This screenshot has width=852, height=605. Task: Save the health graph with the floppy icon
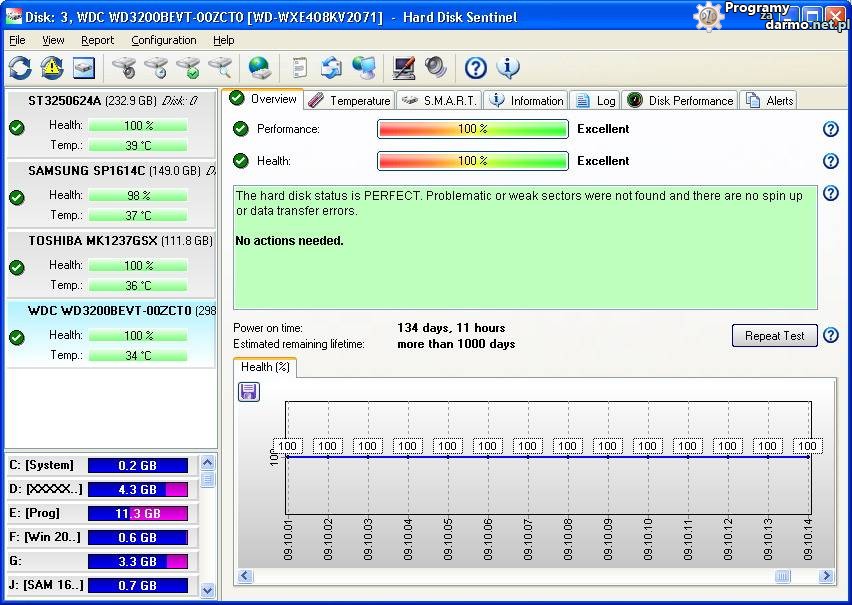(x=249, y=392)
